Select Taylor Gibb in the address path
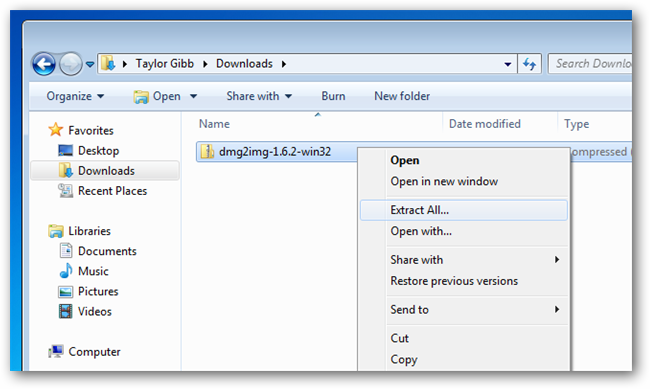Image resolution: width=650 pixels, height=389 pixels. (x=165, y=63)
